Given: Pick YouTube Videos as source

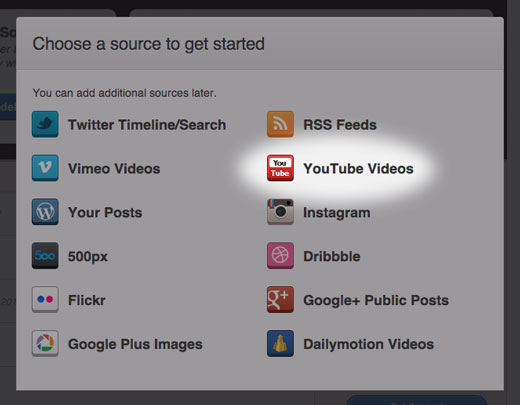Looking at the screenshot, I should click(358, 168).
